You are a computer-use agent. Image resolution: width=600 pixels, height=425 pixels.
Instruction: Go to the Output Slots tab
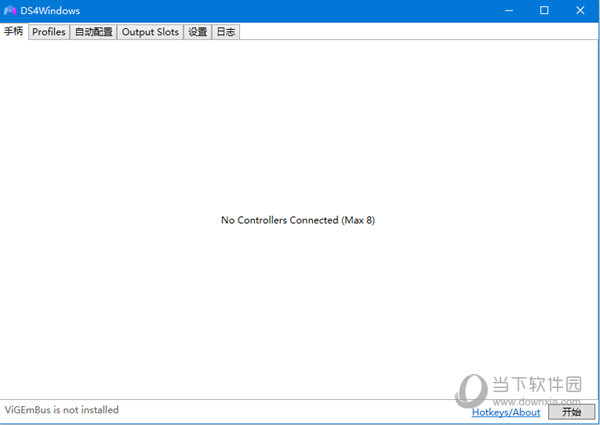click(150, 32)
